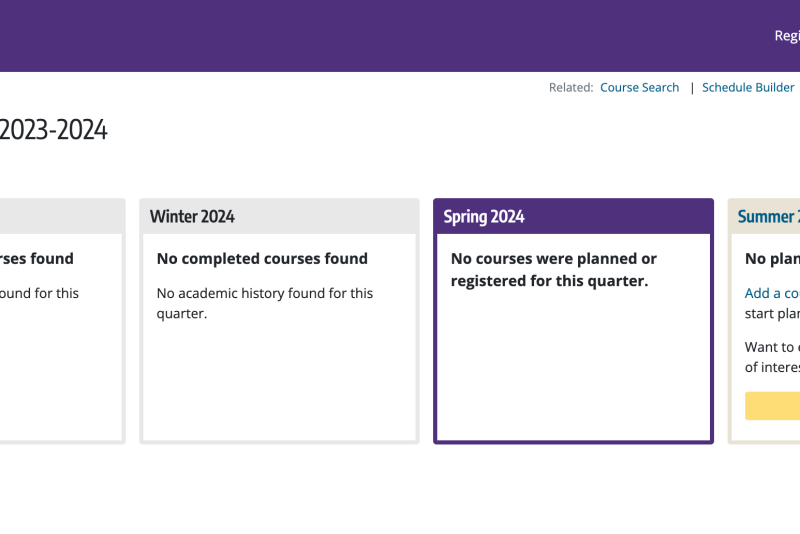Viewport: 800px width, 534px height.
Task: Click the 'start plan' text in Summer card
Action: click(x=772, y=314)
